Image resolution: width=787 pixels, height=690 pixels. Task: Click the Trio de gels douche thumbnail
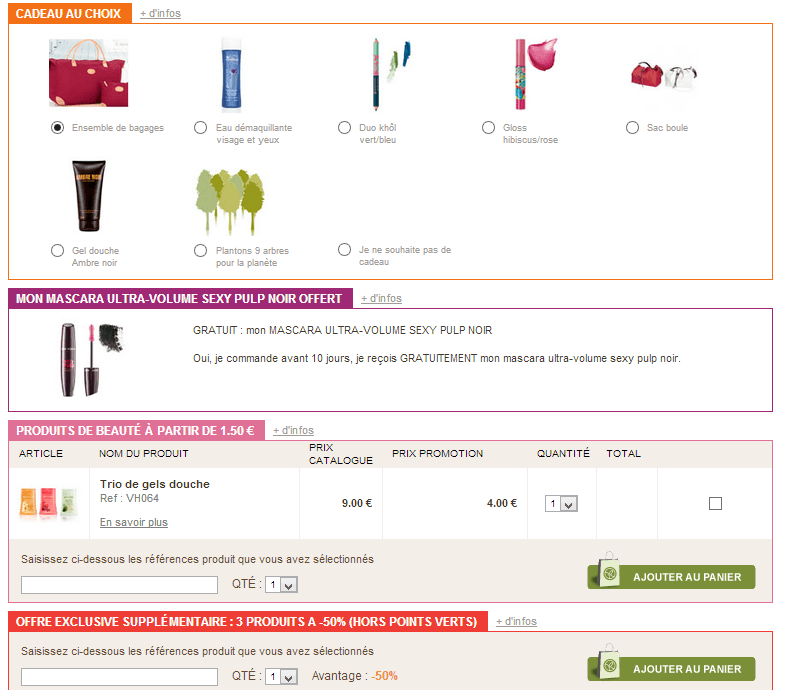[48, 503]
